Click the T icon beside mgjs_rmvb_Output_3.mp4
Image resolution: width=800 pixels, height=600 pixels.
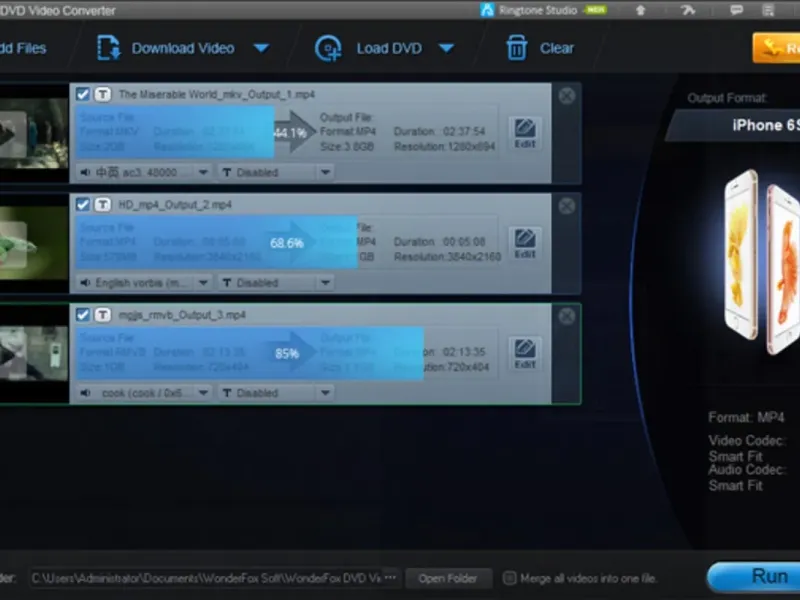[103, 315]
